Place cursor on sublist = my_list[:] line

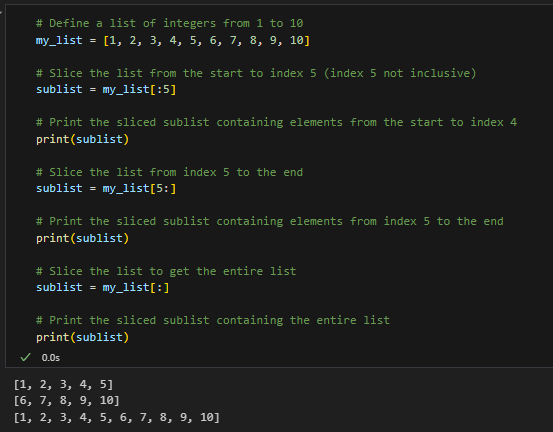tap(103, 287)
